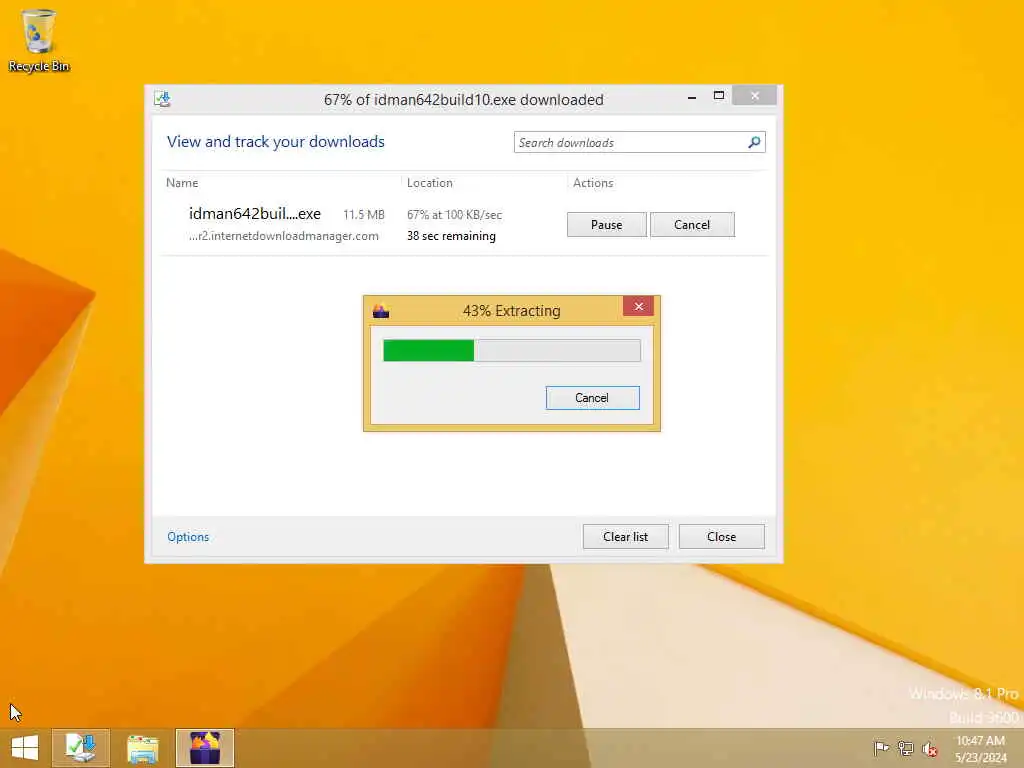Screen dimensions: 1024x768
Task: Open the Options link
Action: click(188, 537)
